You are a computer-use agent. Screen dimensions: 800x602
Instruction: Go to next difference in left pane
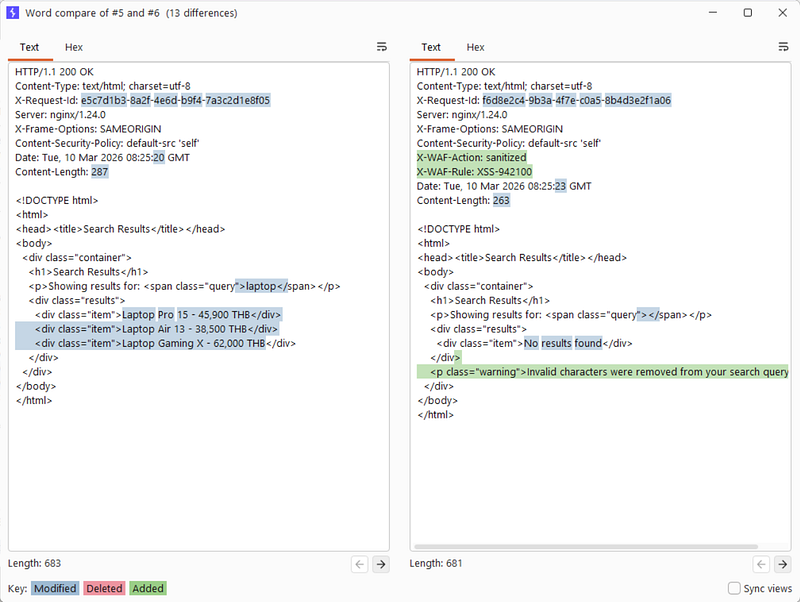pos(381,564)
